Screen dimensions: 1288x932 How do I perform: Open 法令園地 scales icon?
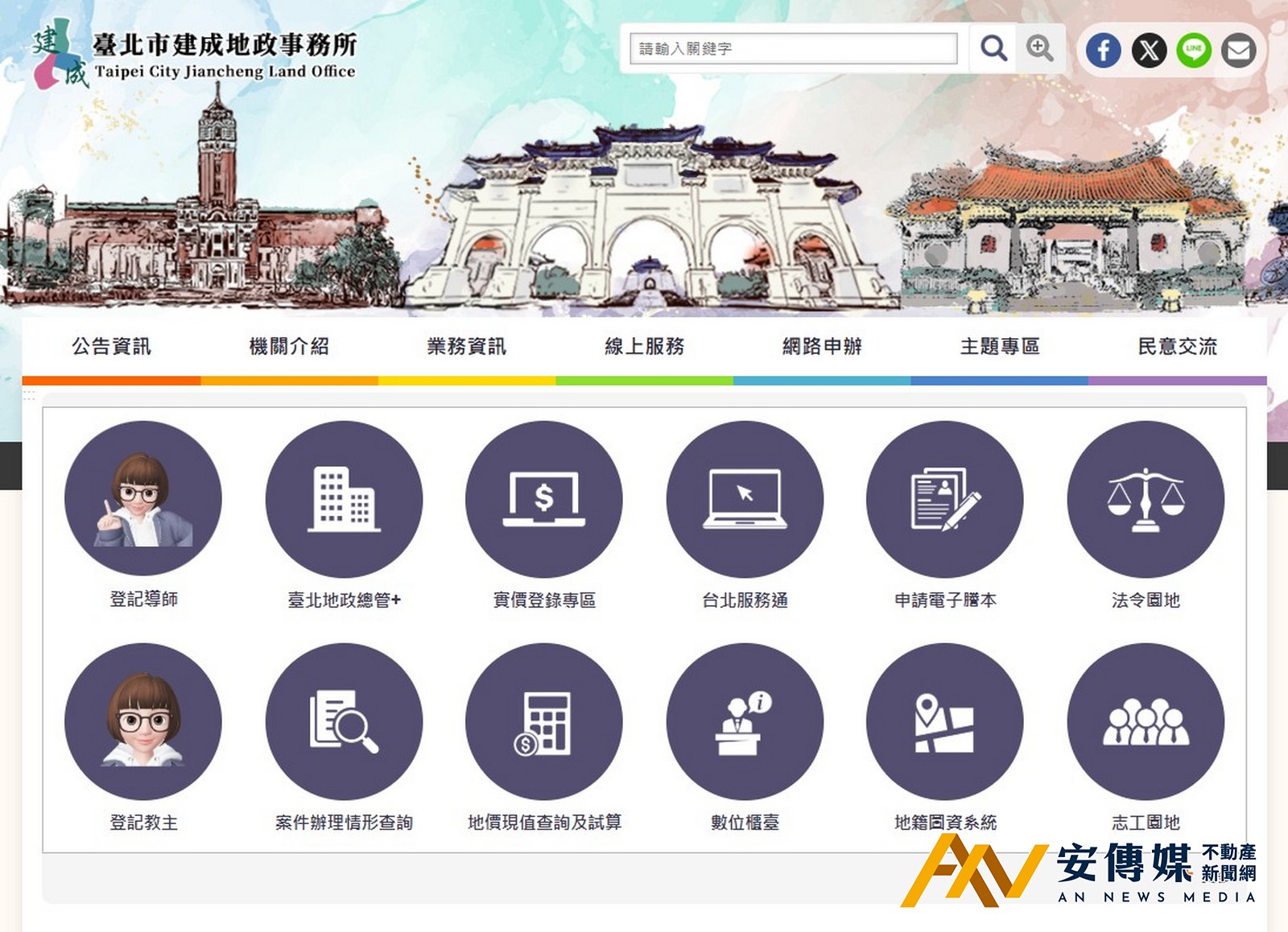pyautogui.click(x=1146, y=500)
